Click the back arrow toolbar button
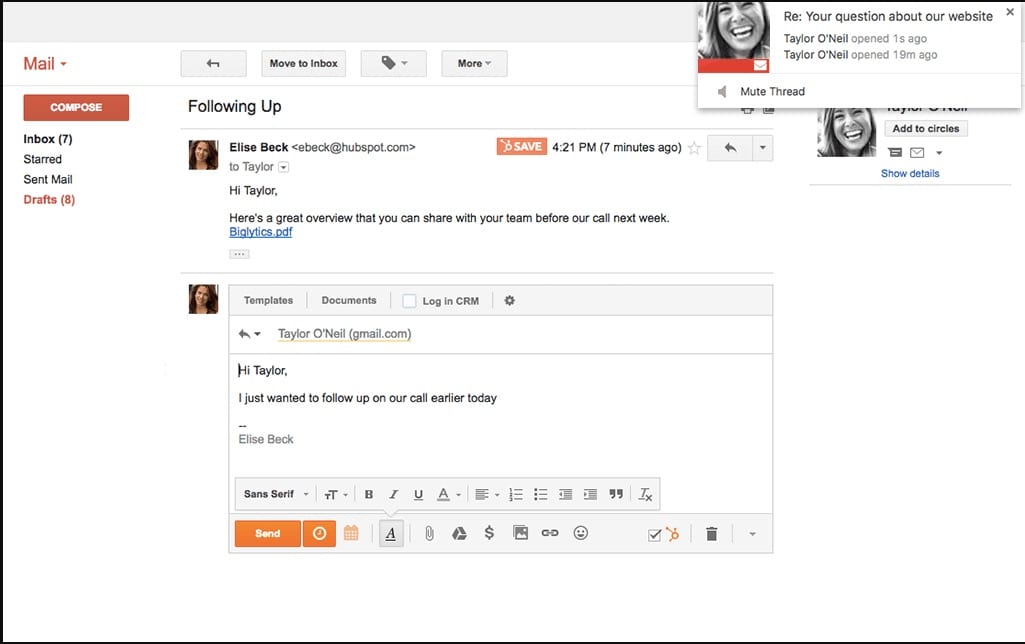1025x644 pixels. [x=213, y=63]
